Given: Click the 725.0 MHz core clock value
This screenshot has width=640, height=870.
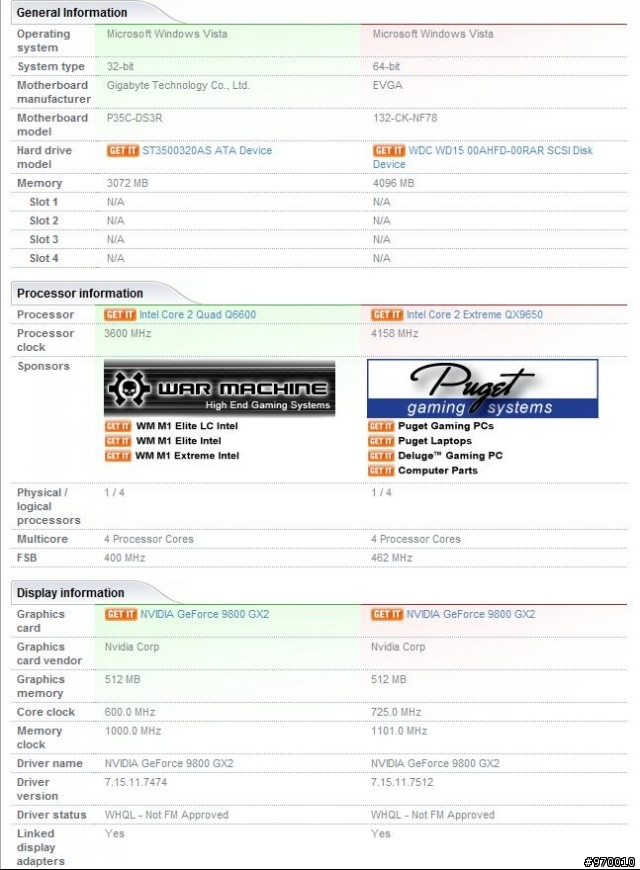Looking at the screenshot, I should 396,712.
